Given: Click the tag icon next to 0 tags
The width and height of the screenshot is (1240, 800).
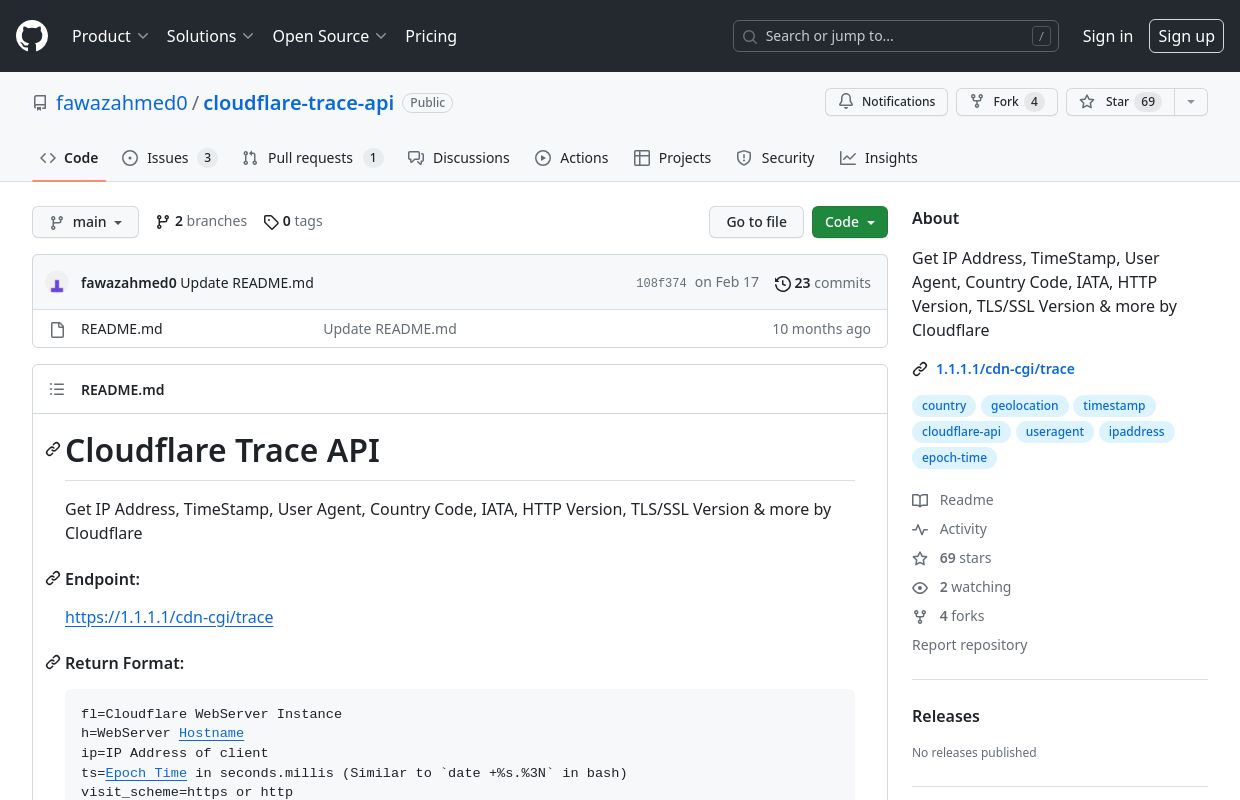Looking at the screenshot, I should point(271,222).
